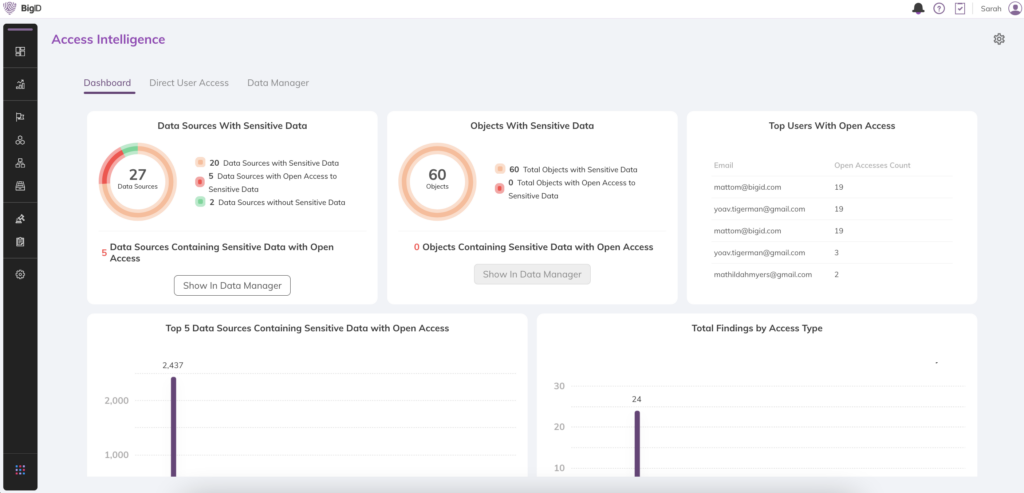Viewport: 1024px width, 493px height.
Task: Select yoav.tigerman@gmail.com row with count 19
Action: pyautogui.click(x=832, y=209)
